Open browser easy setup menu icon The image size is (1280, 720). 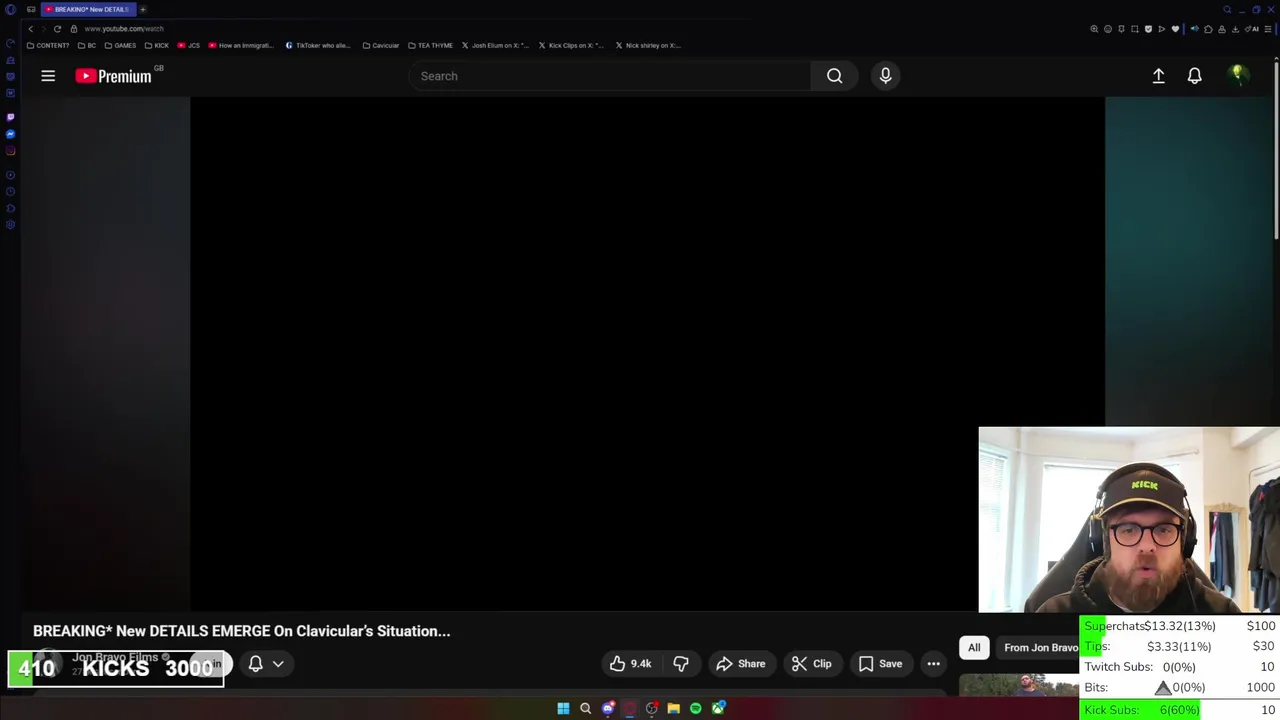pyautogui.click(x=1268, y=29)
